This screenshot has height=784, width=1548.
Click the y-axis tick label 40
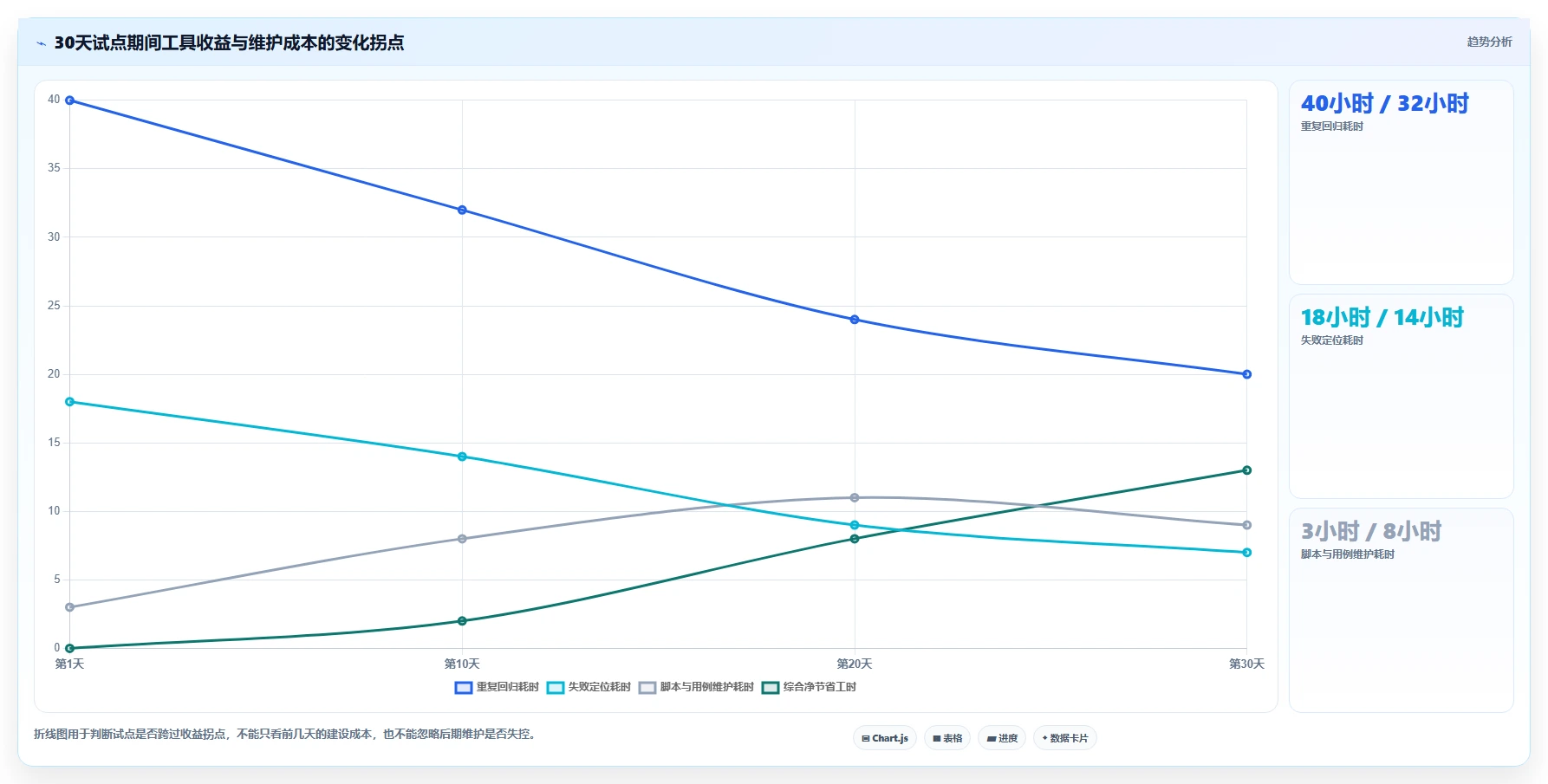click(54, 100)
